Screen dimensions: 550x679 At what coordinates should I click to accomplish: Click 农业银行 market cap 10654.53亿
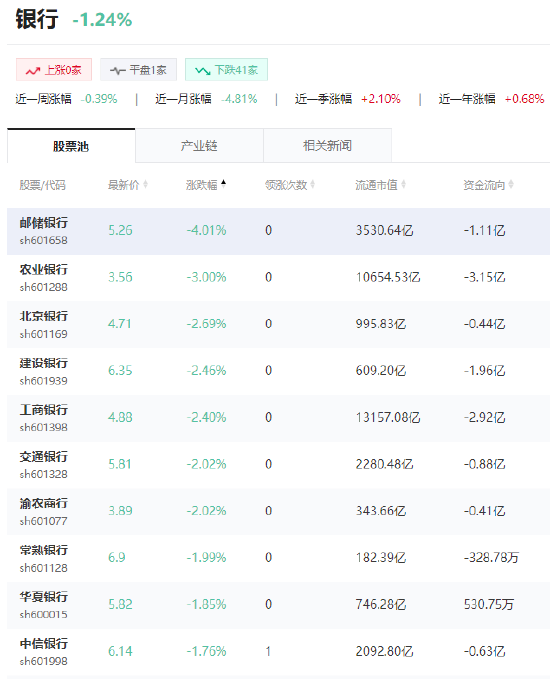(x=388, y=277)
